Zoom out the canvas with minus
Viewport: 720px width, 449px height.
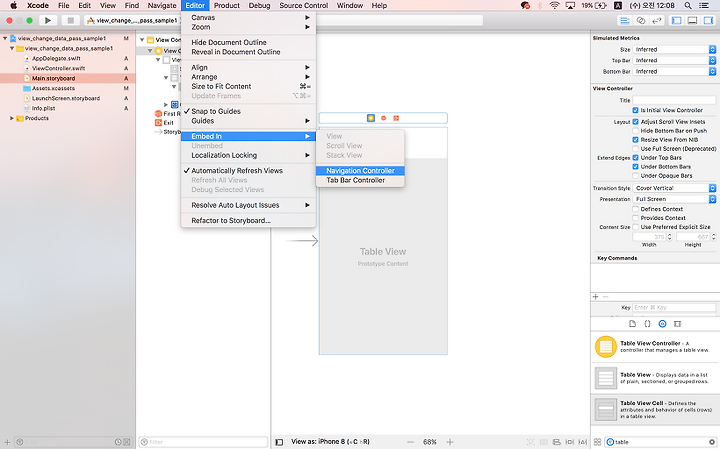[410, 442]
